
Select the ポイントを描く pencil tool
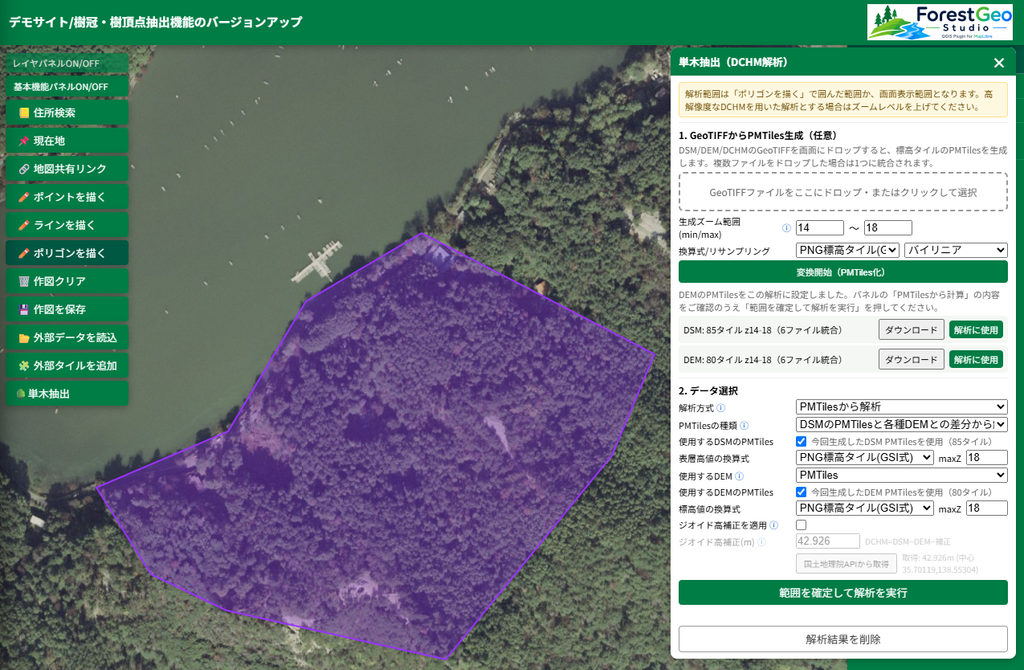coord(67,197)
